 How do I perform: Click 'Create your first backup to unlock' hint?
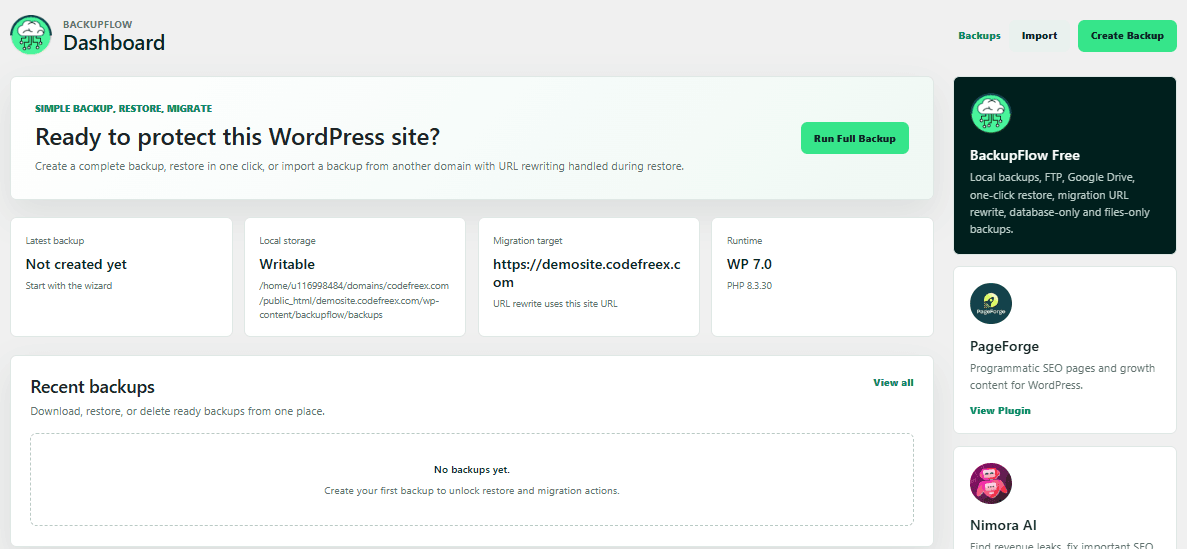472,491
